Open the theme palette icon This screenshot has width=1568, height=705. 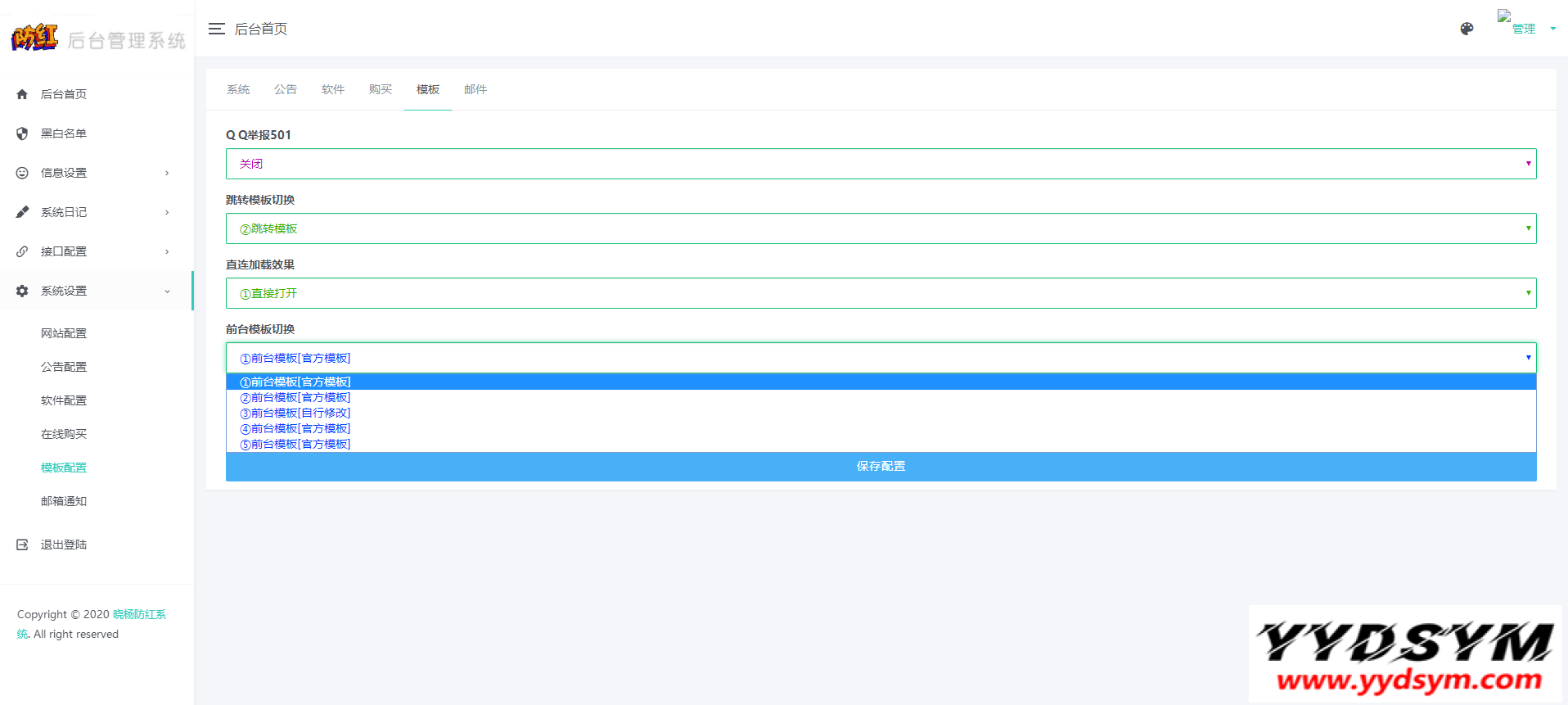pos(1467,29)
